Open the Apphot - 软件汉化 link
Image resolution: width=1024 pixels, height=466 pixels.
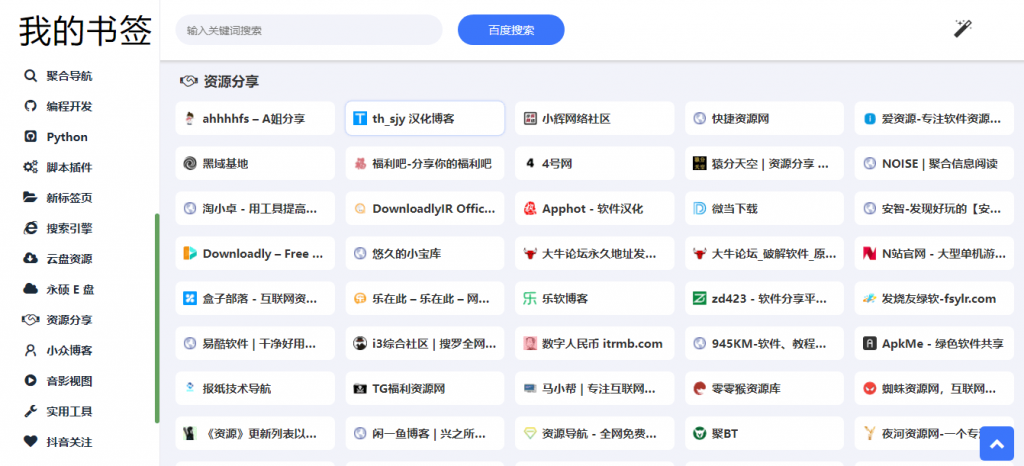(594, 209)
